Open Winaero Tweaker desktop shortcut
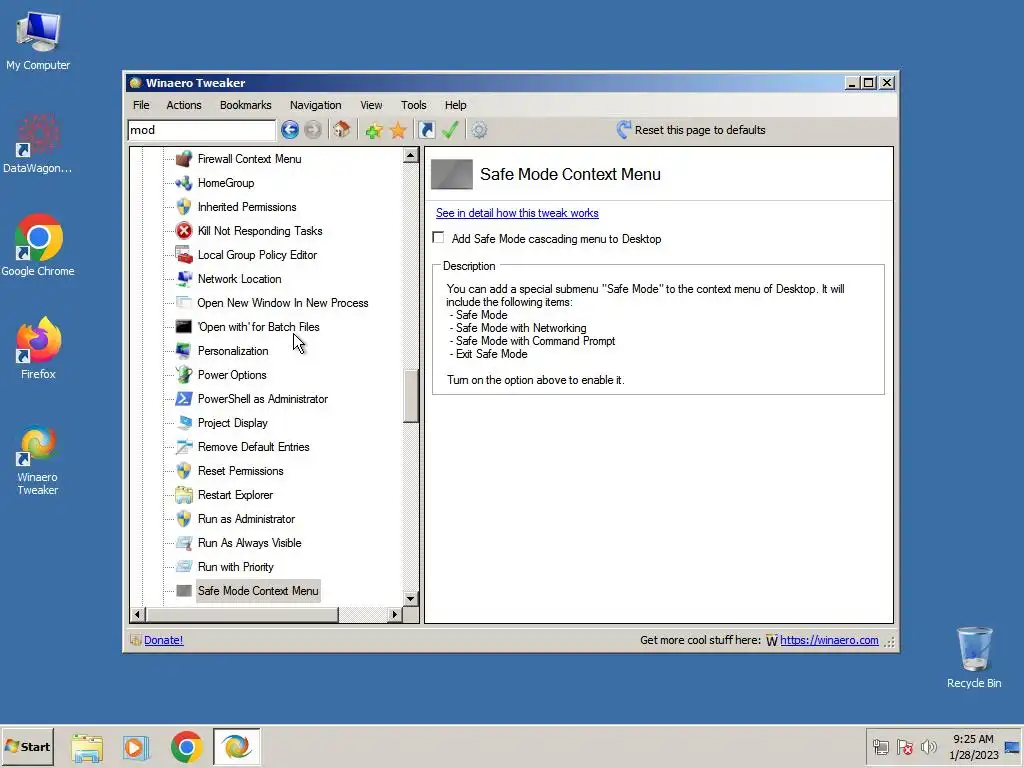 click(38, 460)
